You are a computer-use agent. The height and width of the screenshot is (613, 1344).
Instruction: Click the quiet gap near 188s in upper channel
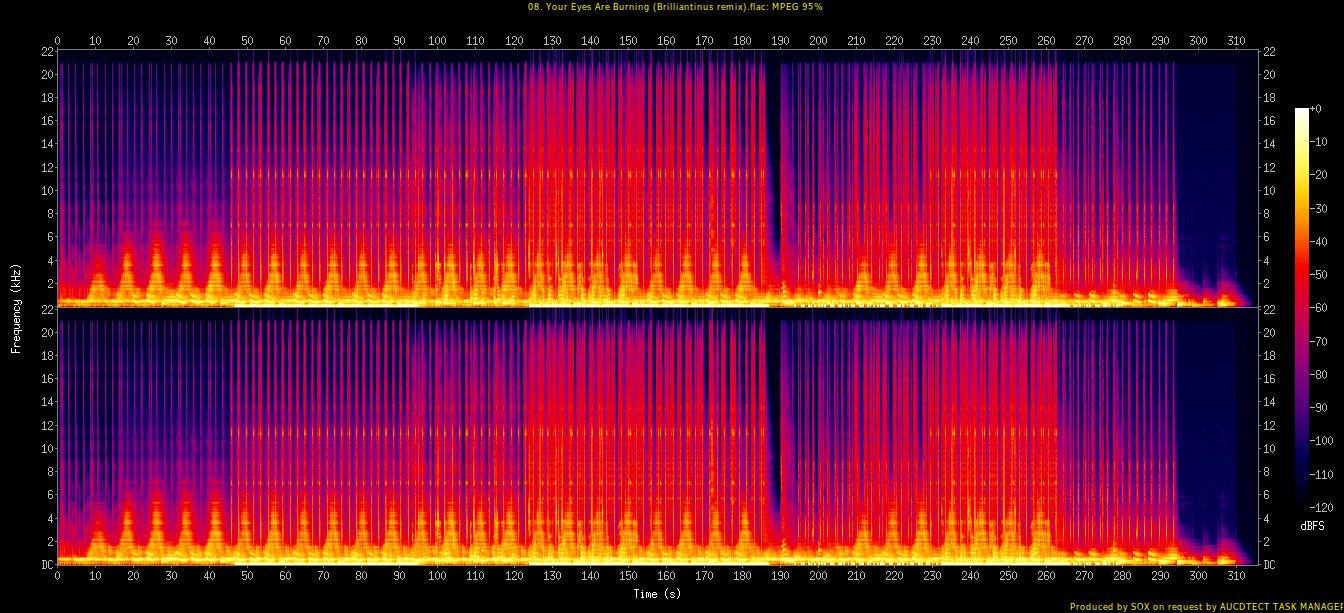point(772,150)
